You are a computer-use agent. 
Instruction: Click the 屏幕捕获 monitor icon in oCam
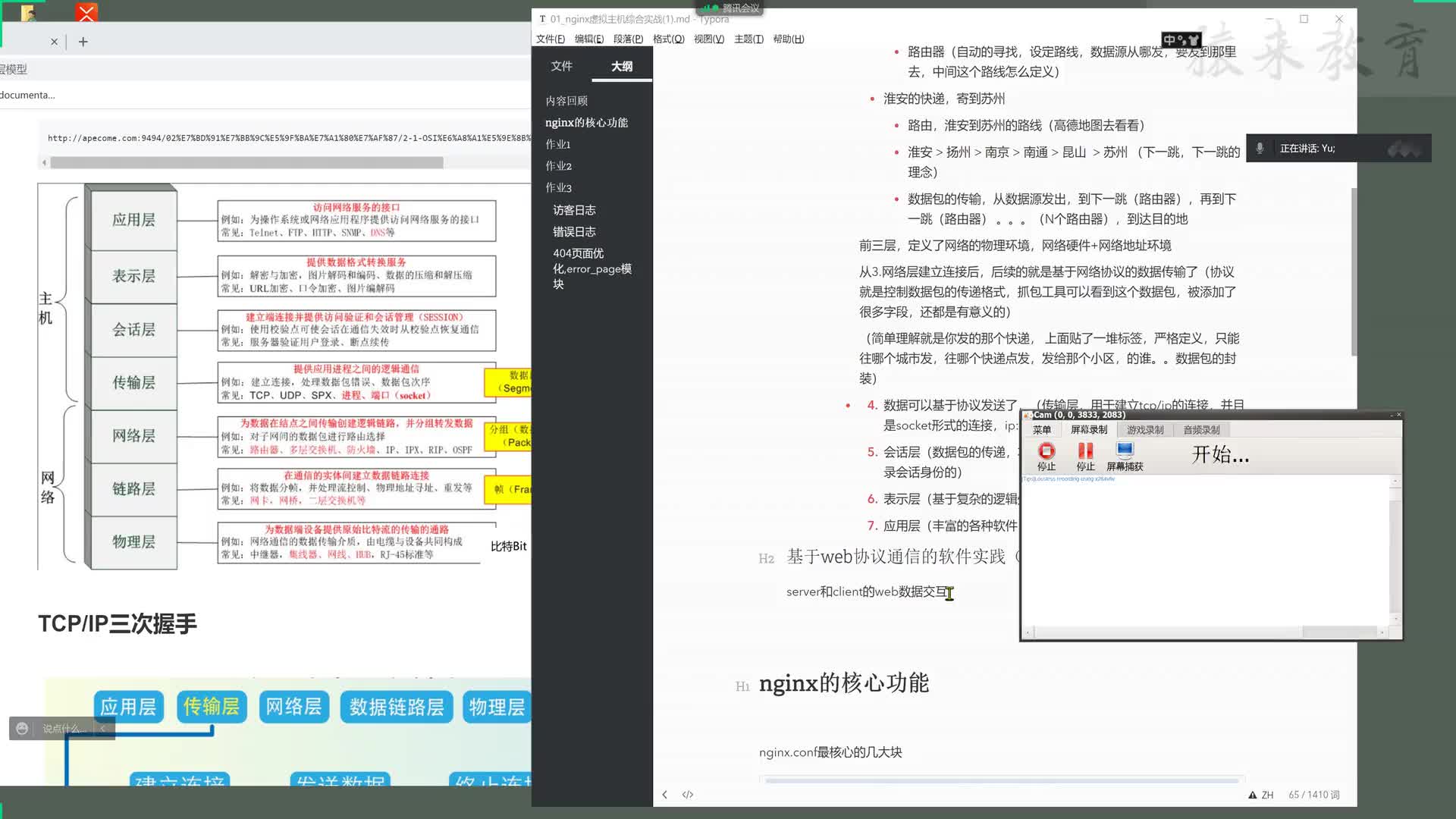click(1125, 450)
